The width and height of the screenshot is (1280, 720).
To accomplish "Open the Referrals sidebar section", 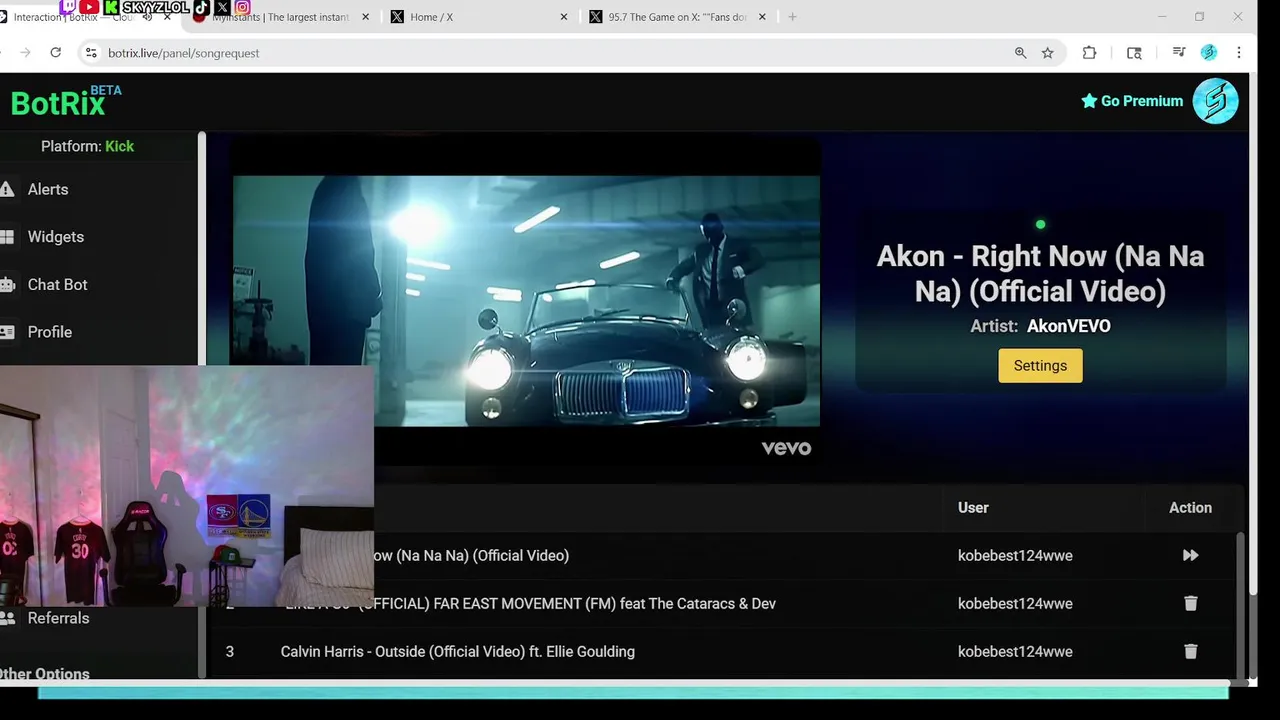I will coord(58,618).
